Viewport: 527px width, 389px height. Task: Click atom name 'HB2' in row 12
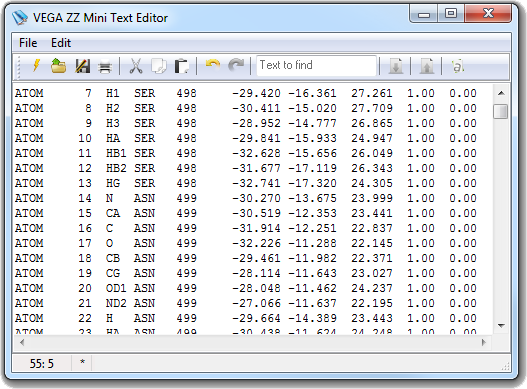[116, 168]
